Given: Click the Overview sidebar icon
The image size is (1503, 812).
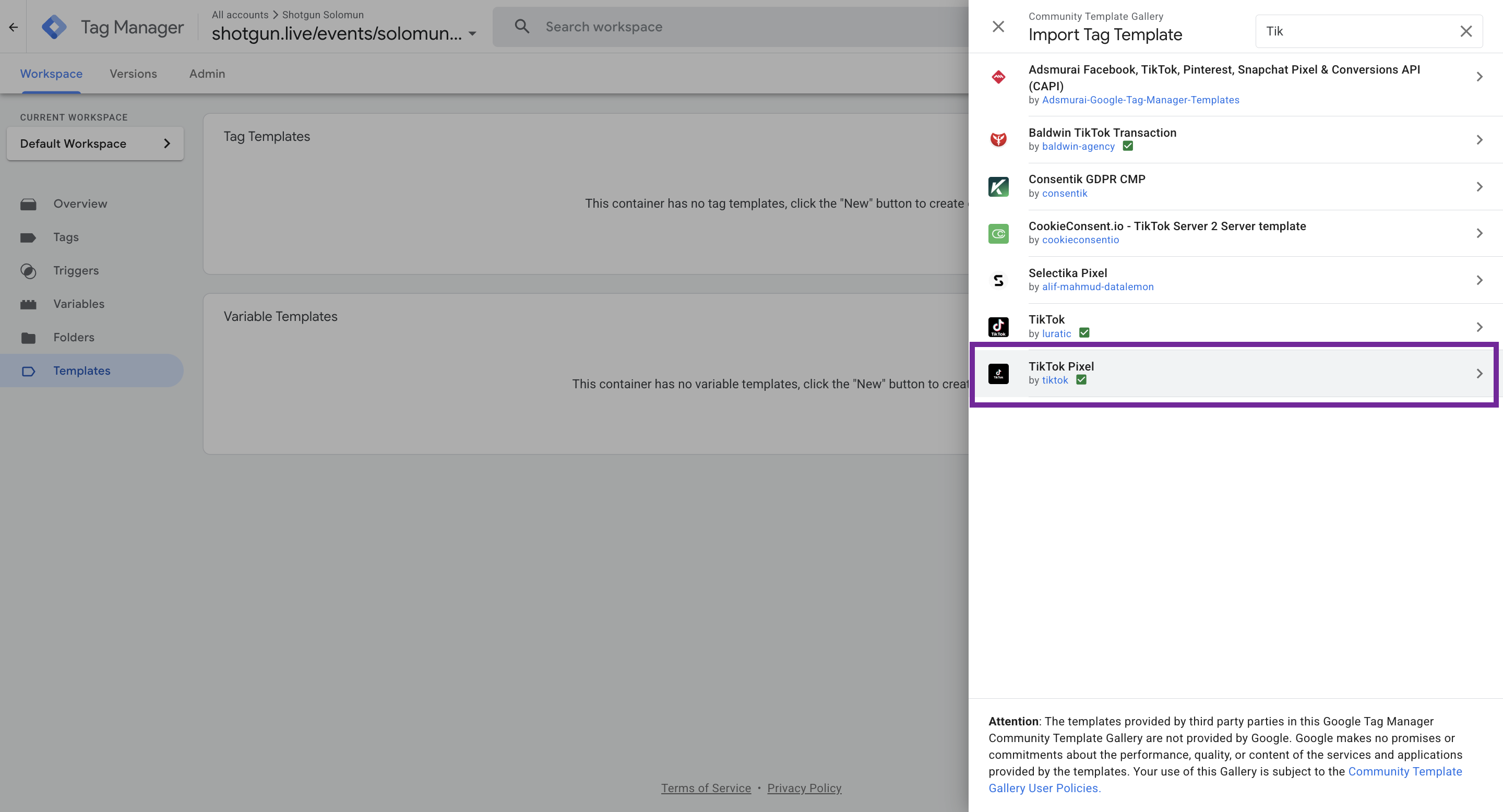Looking at the screenshot, I should (x=28, y=204).
